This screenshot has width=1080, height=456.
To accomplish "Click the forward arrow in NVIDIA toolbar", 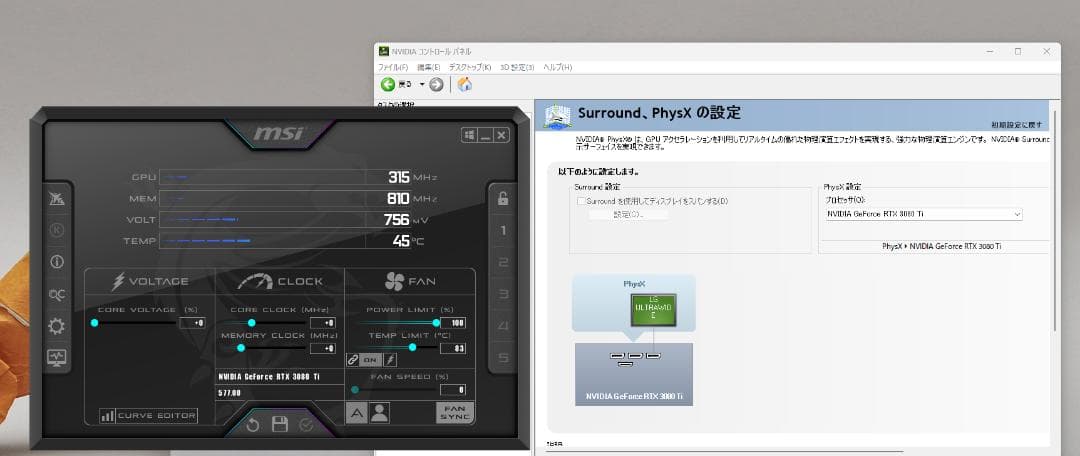I will 436,85.
